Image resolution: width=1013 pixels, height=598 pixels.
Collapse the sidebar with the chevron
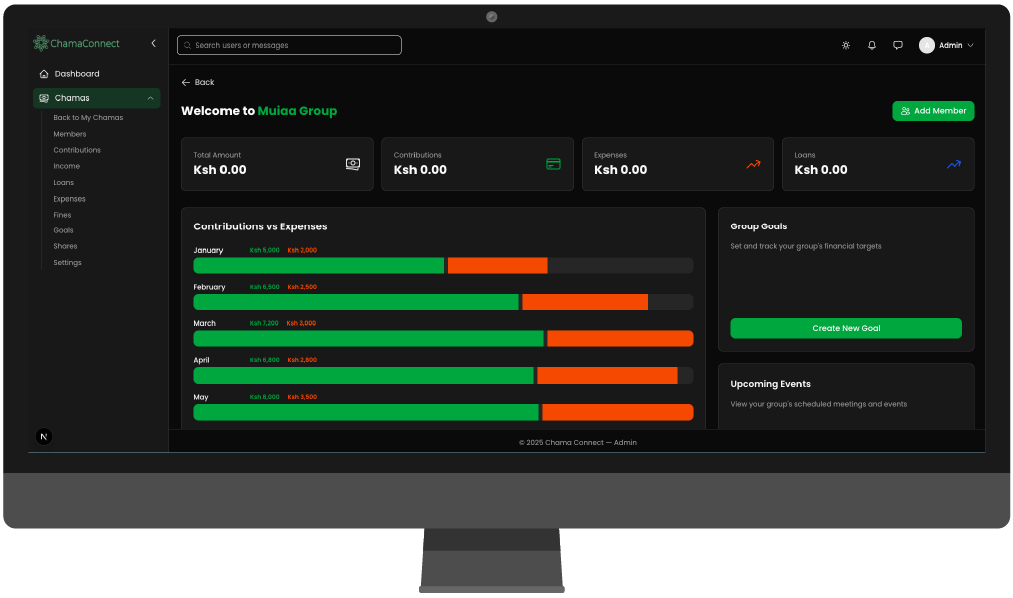tap(153, 43)
